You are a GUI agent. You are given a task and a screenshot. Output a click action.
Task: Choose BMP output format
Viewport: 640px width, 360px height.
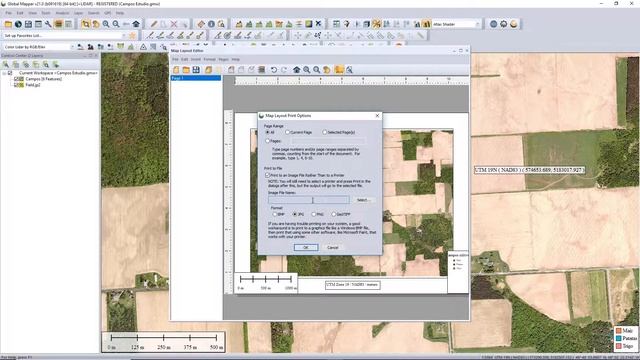275,214
